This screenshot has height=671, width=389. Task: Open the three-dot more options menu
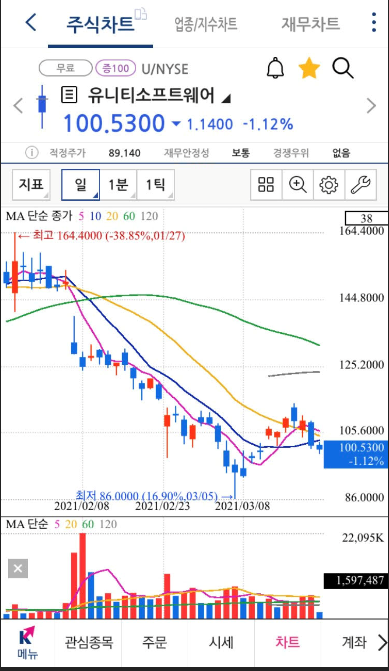pos(374,22)
